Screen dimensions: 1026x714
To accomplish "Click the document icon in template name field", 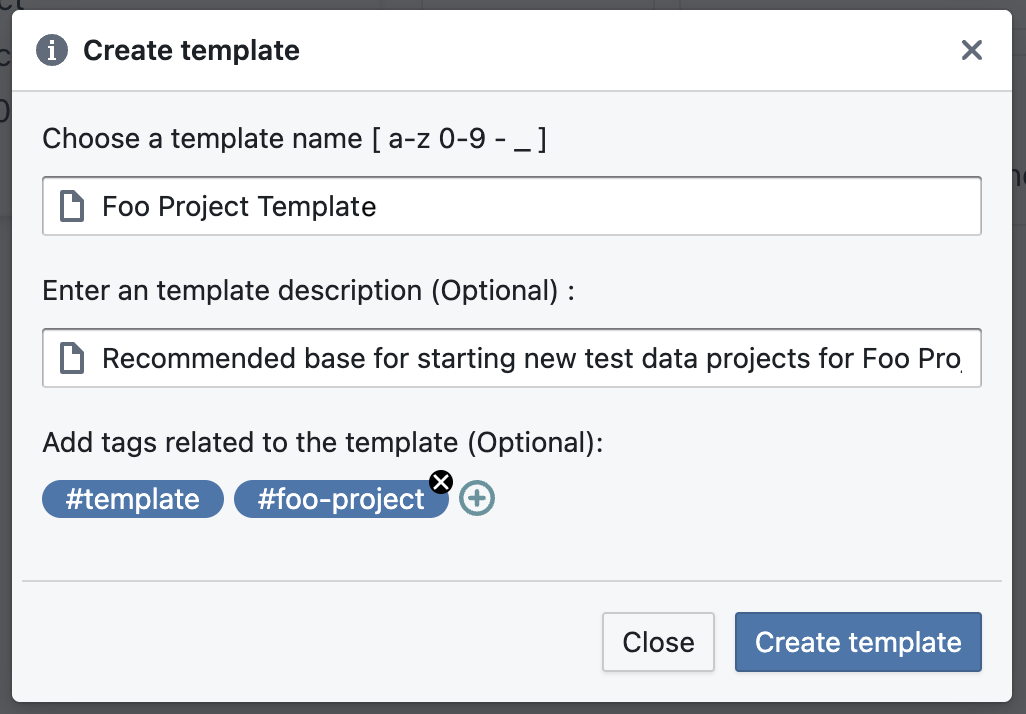I will tap(72, 206).
